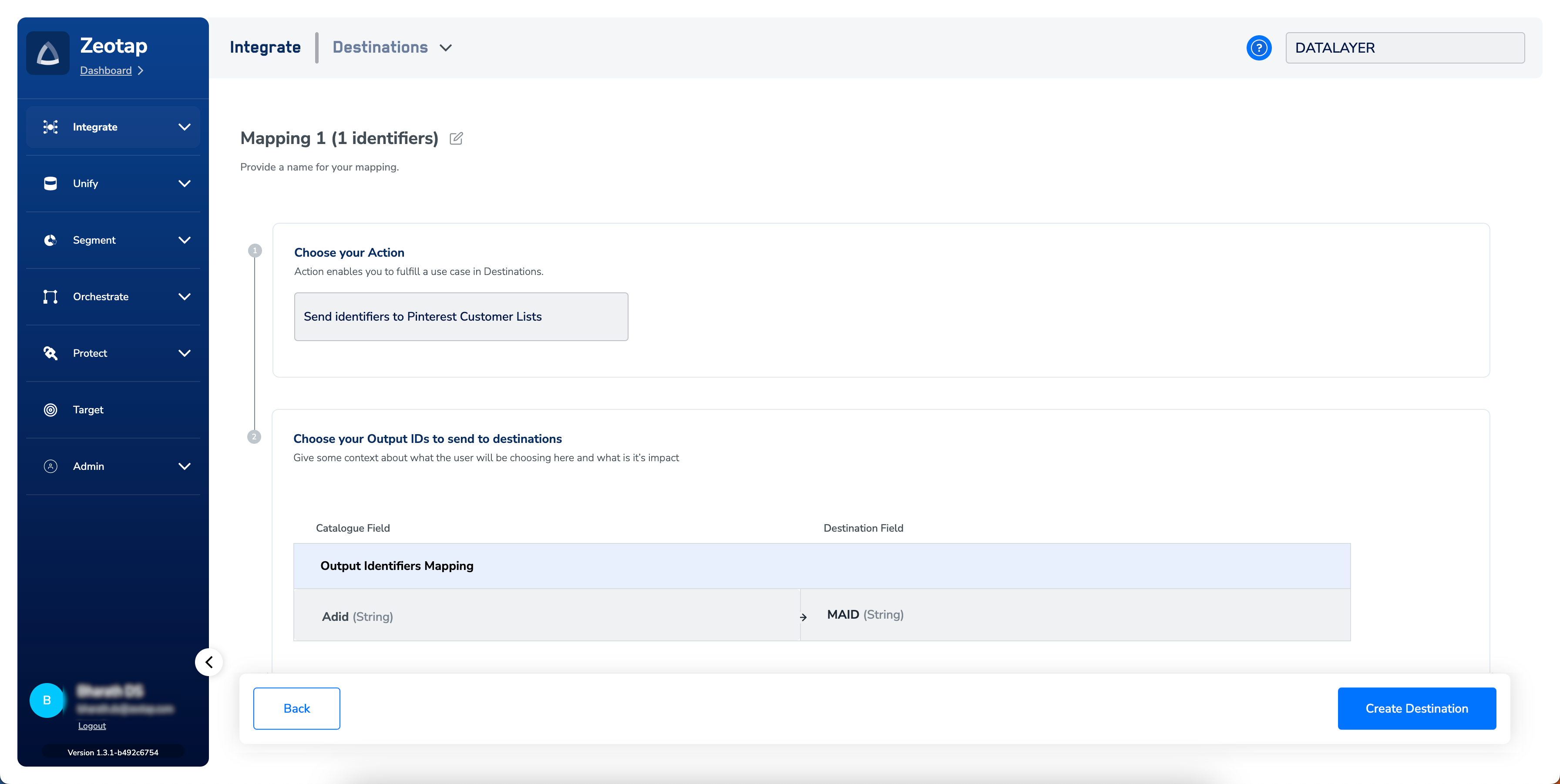Open the Target menu item
This screenshot has height=784, width=1560.
(88, 410)
